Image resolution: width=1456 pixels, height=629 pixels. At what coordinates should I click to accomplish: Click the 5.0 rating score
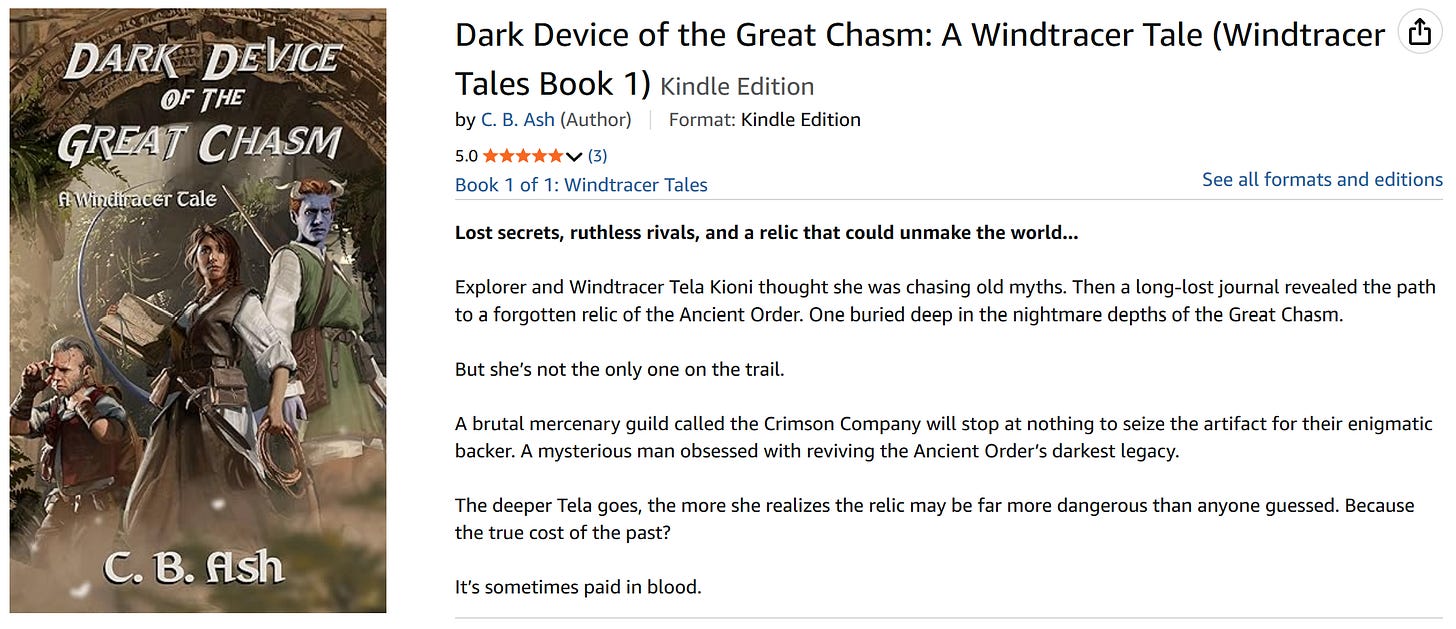(466, 155)
